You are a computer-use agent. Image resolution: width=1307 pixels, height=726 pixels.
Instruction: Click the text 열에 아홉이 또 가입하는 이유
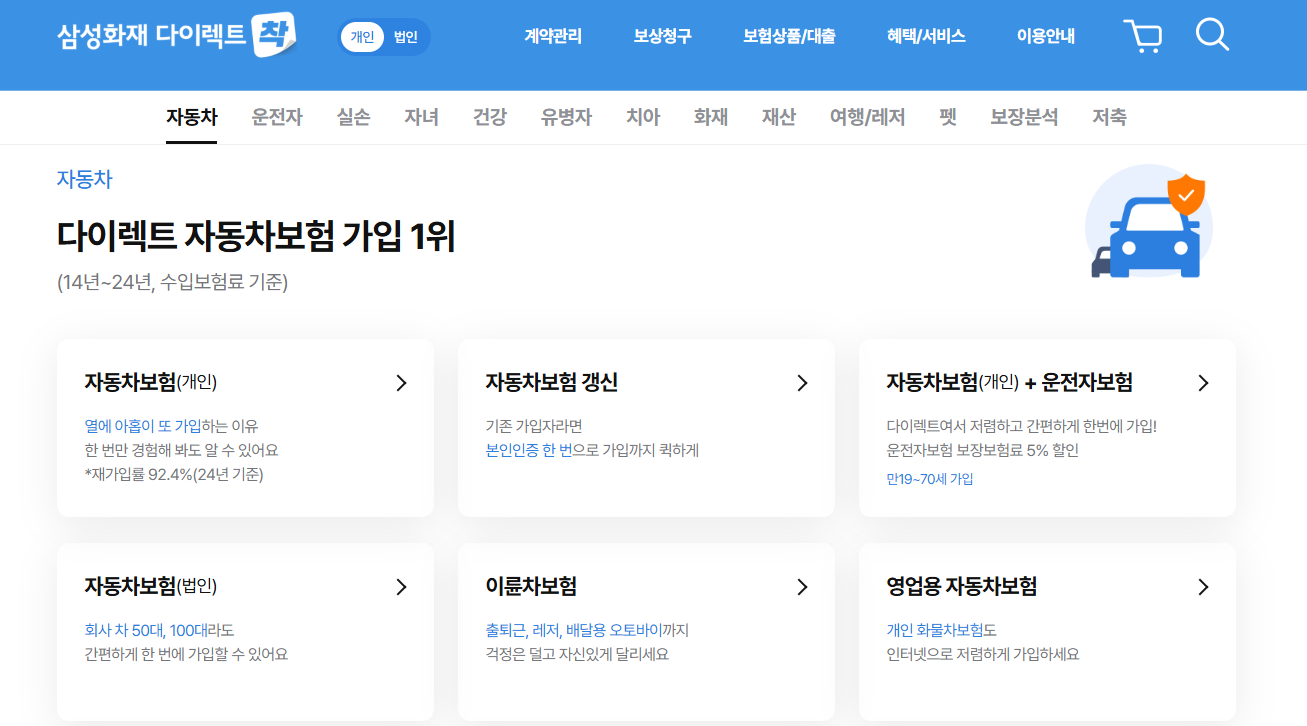(x=171, y=426)
